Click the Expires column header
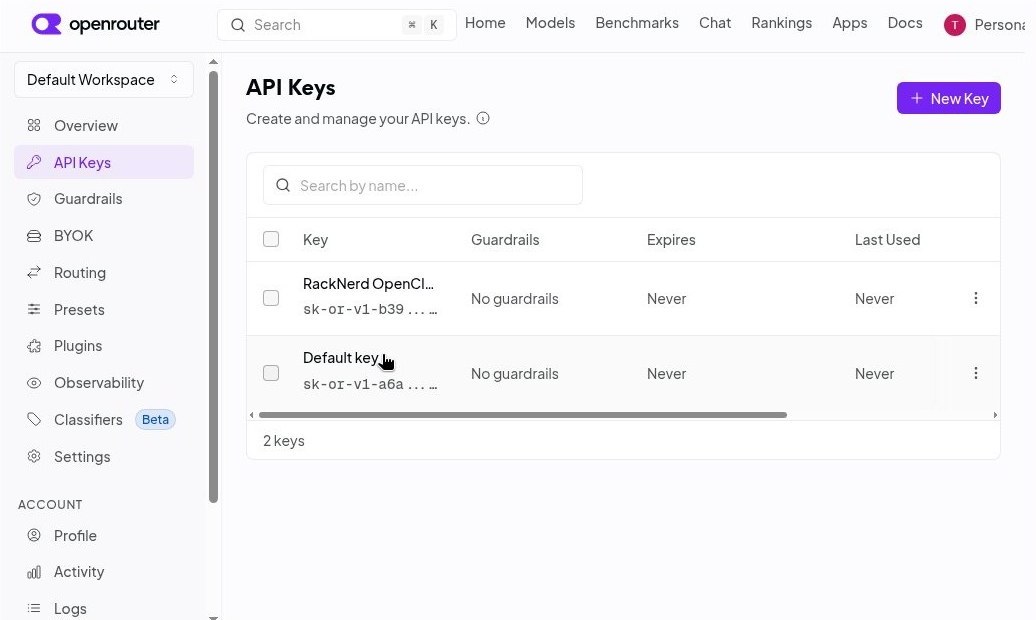The height and width of the screenshot is (620, 1036). (x=671, y=239)
